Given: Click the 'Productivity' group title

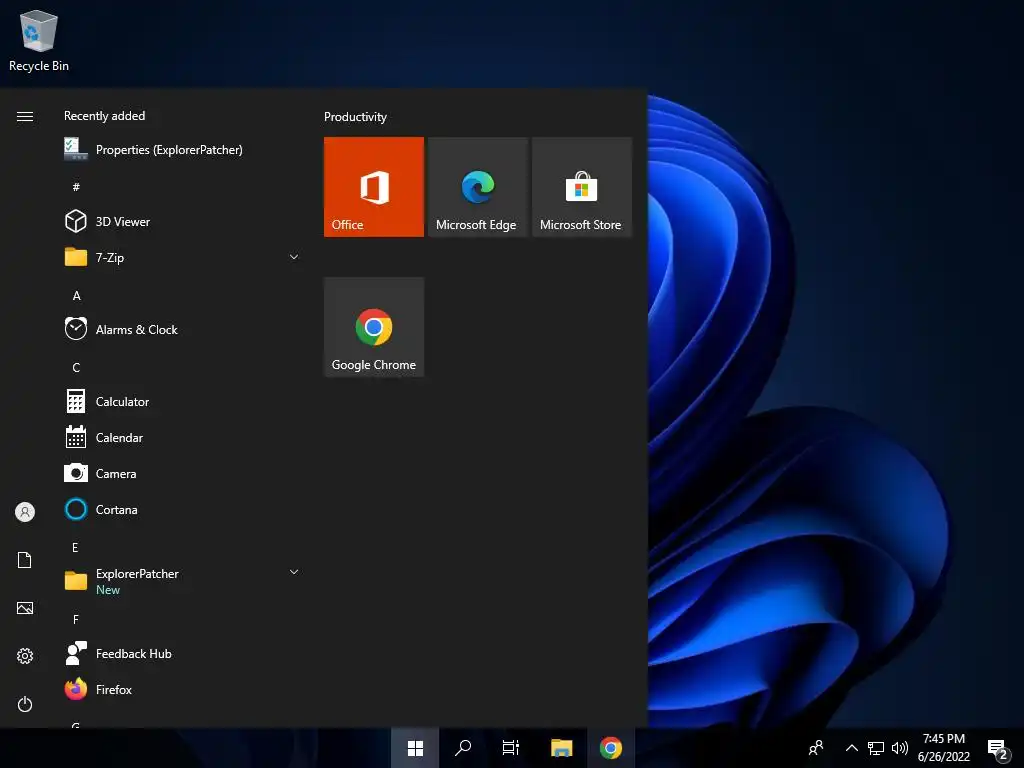Looking at the screenshot, I should click(355, 117).
